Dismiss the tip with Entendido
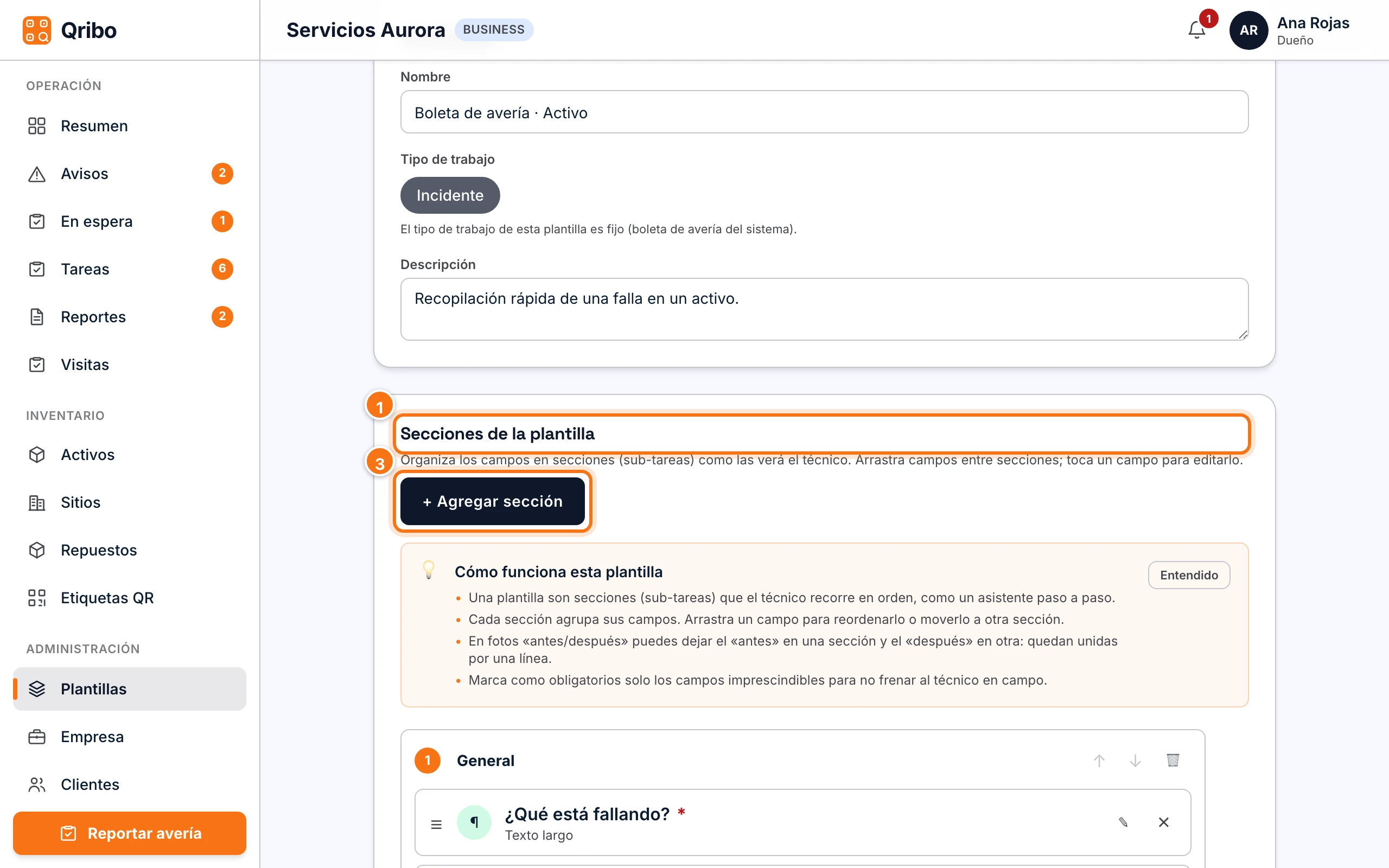1389x868 pixels. [1189, 575]
